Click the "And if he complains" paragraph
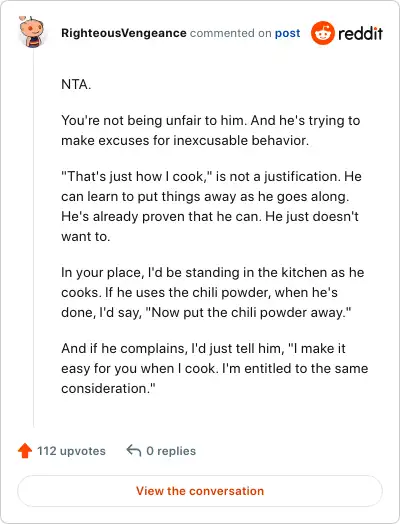This screenshot has height=524, width=400. (215, 368)
